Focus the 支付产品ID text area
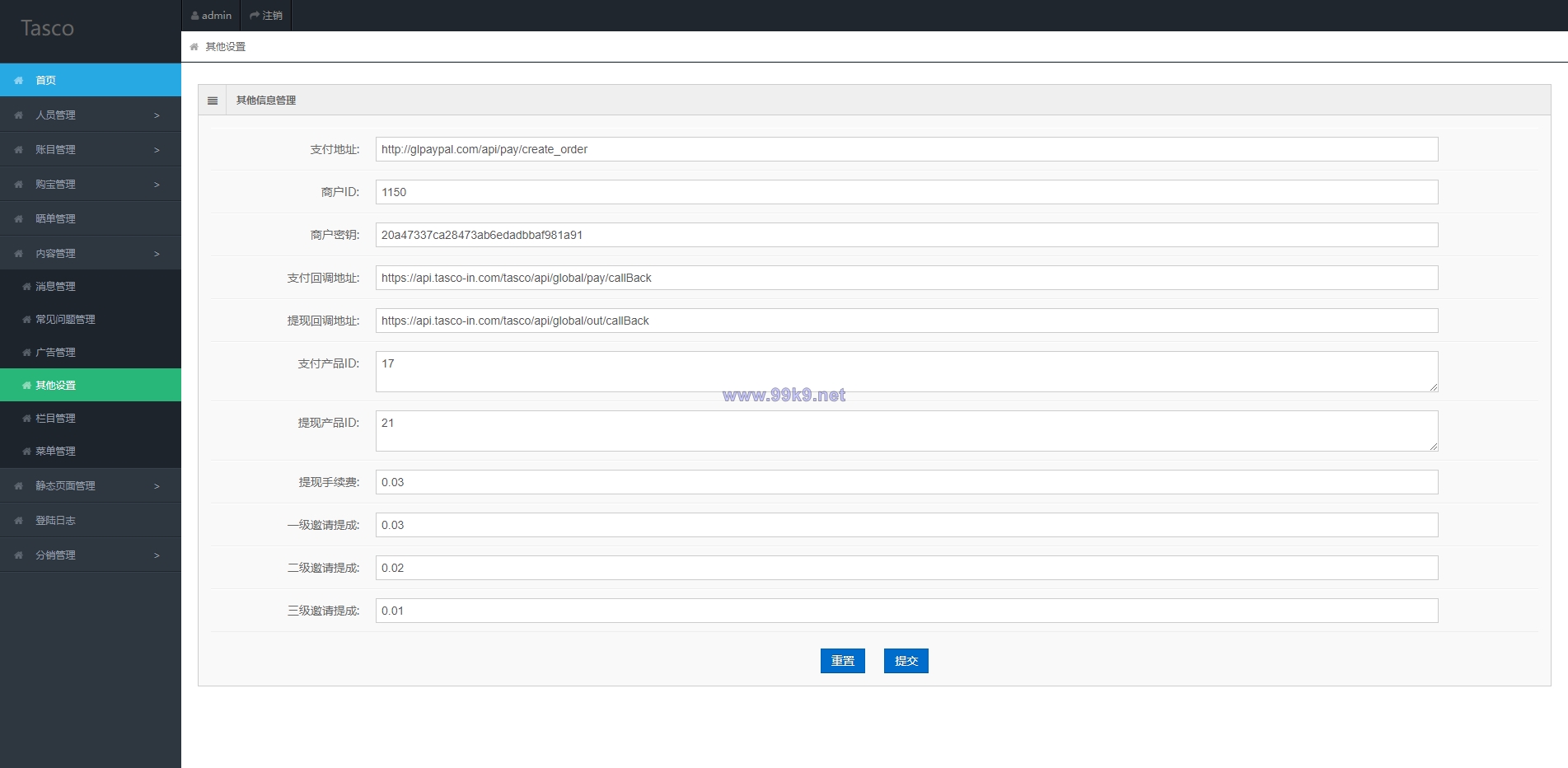The width and height of the screenshot is (1568, 768). click(907, 372)
